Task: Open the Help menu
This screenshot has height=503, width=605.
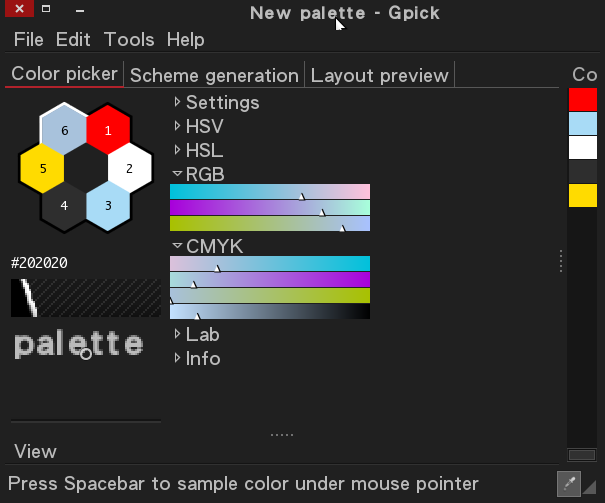Action: pyautogui.click(x=185, y=39)
